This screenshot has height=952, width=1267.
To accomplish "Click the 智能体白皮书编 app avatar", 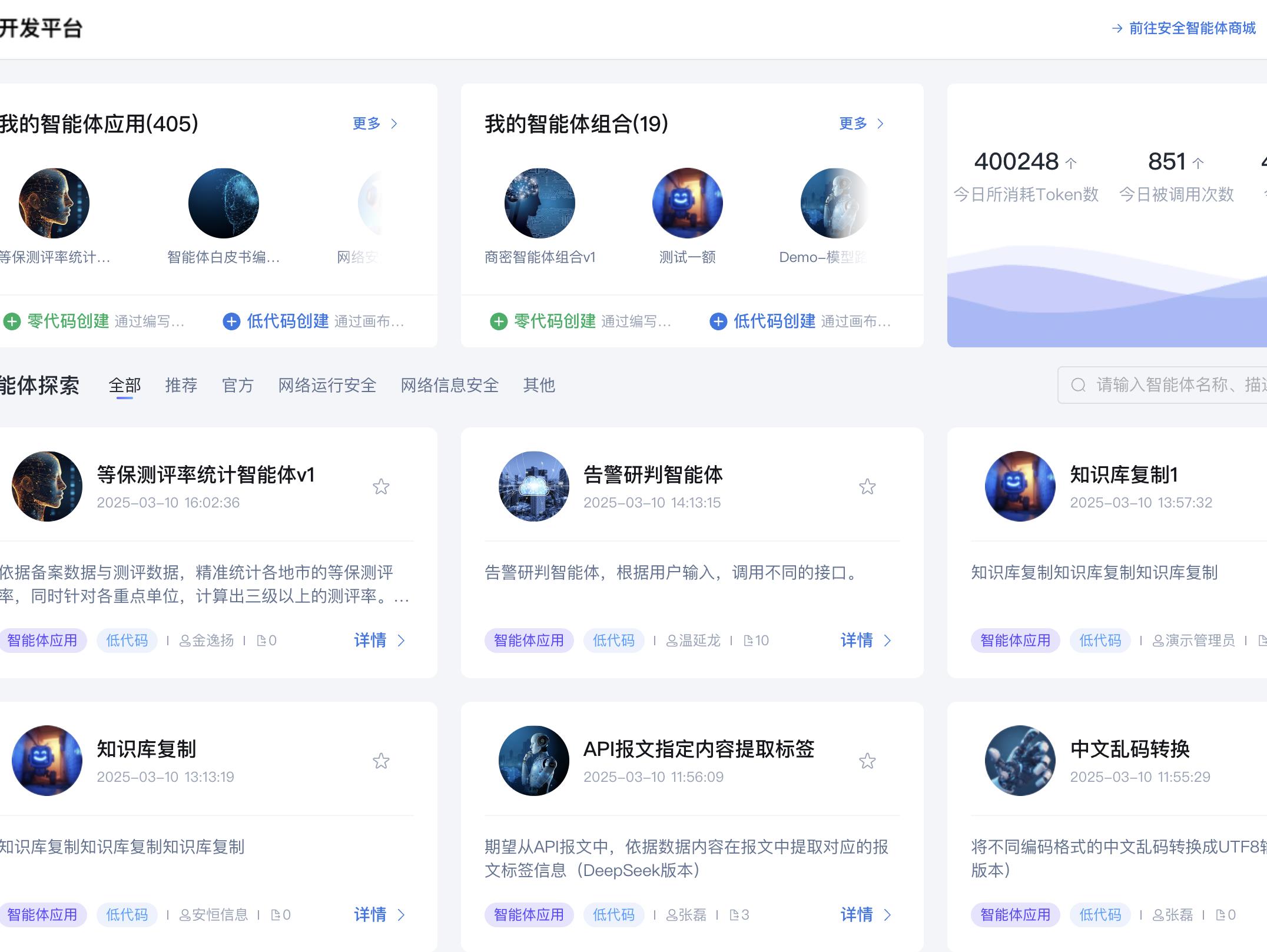I will point(224,203).
